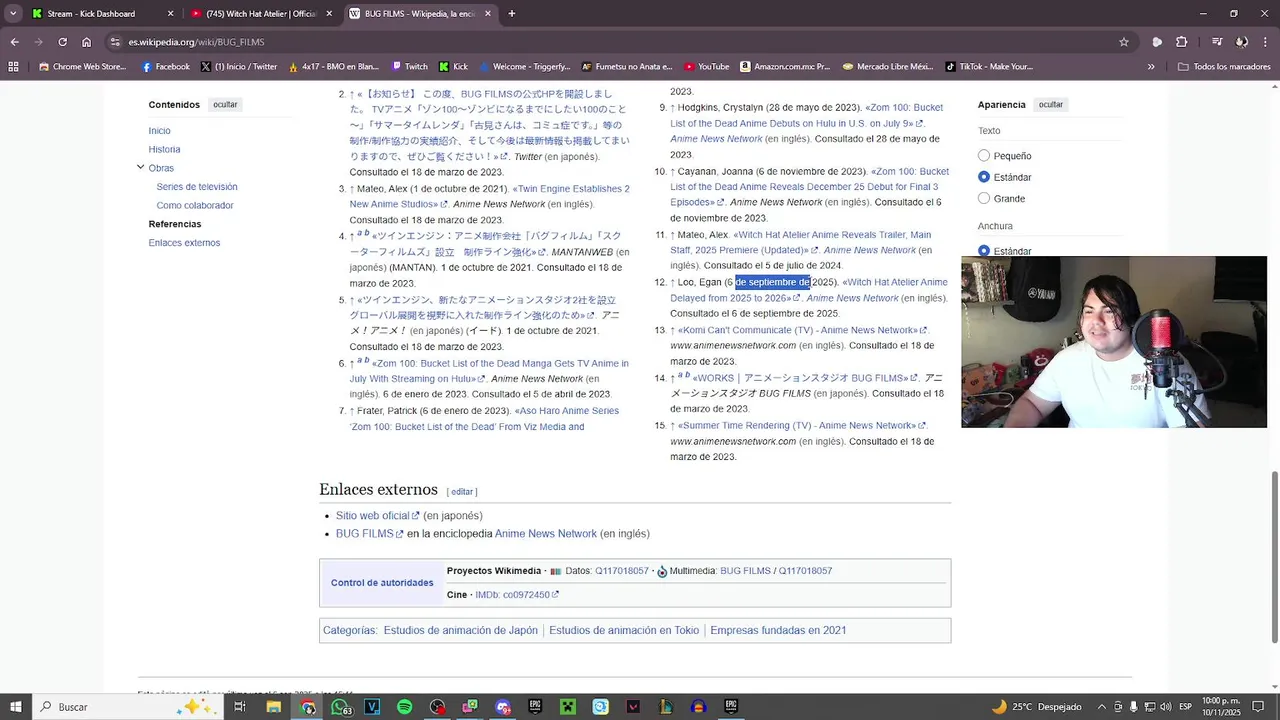Jump to Inicio in contents
The width and height of the screenshot is (1280, 720).
click(x=159, y=131)
